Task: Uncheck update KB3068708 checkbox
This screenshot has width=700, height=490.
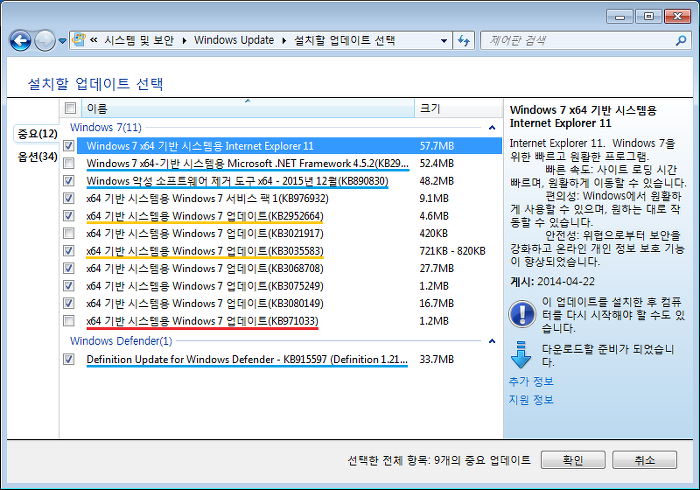Action: point(69,268)
